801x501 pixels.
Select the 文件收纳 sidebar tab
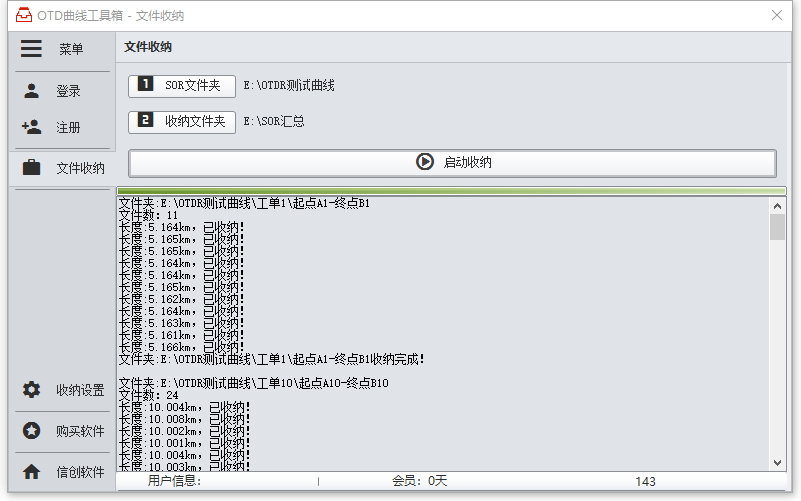click(x=80, y=168)
